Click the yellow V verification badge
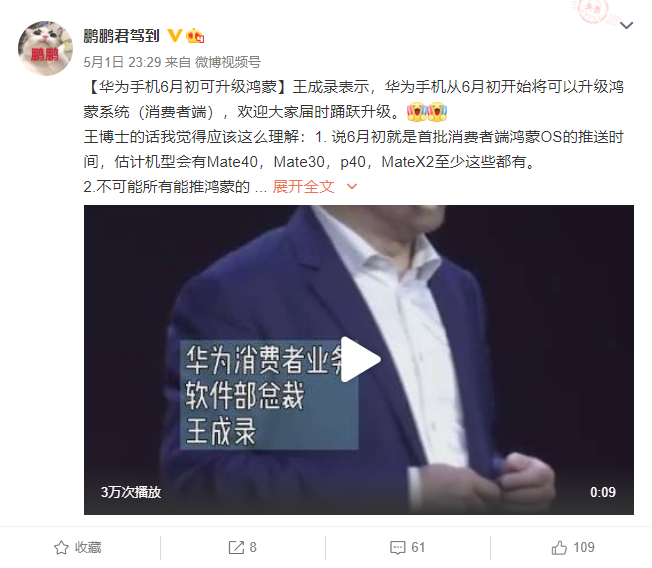The width and height of the screenshot is (652, 568). [x=175, y=35]
